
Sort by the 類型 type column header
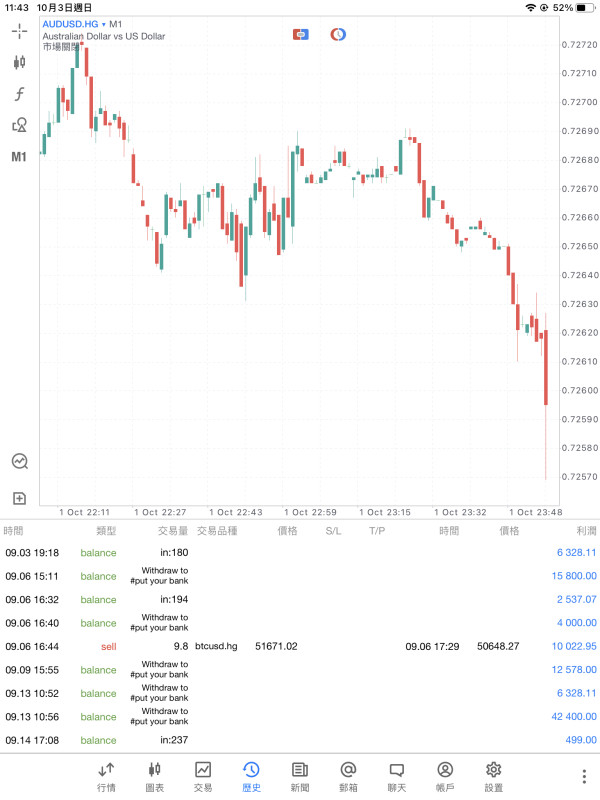(106, 531)
